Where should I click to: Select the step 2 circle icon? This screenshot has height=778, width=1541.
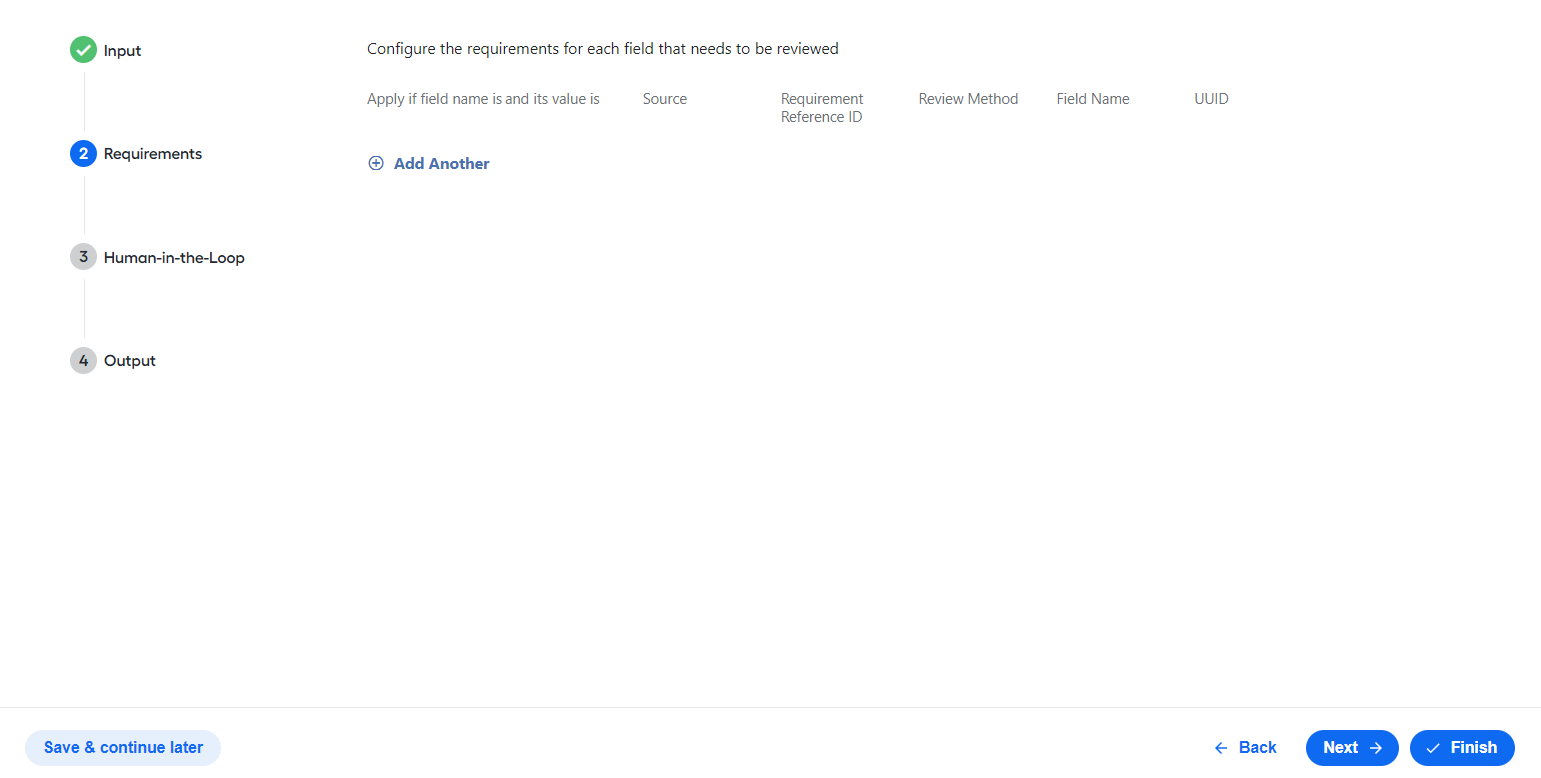pos(83,153)
